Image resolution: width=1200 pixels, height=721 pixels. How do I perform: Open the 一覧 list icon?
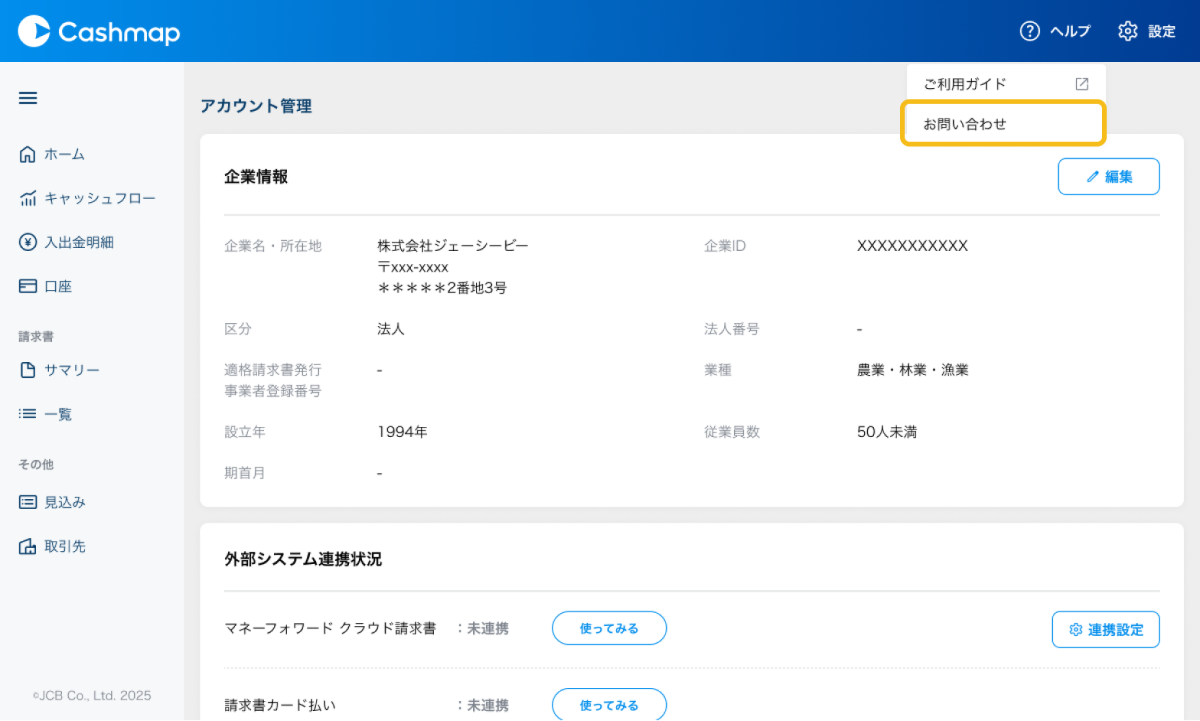tap(28, 413)
